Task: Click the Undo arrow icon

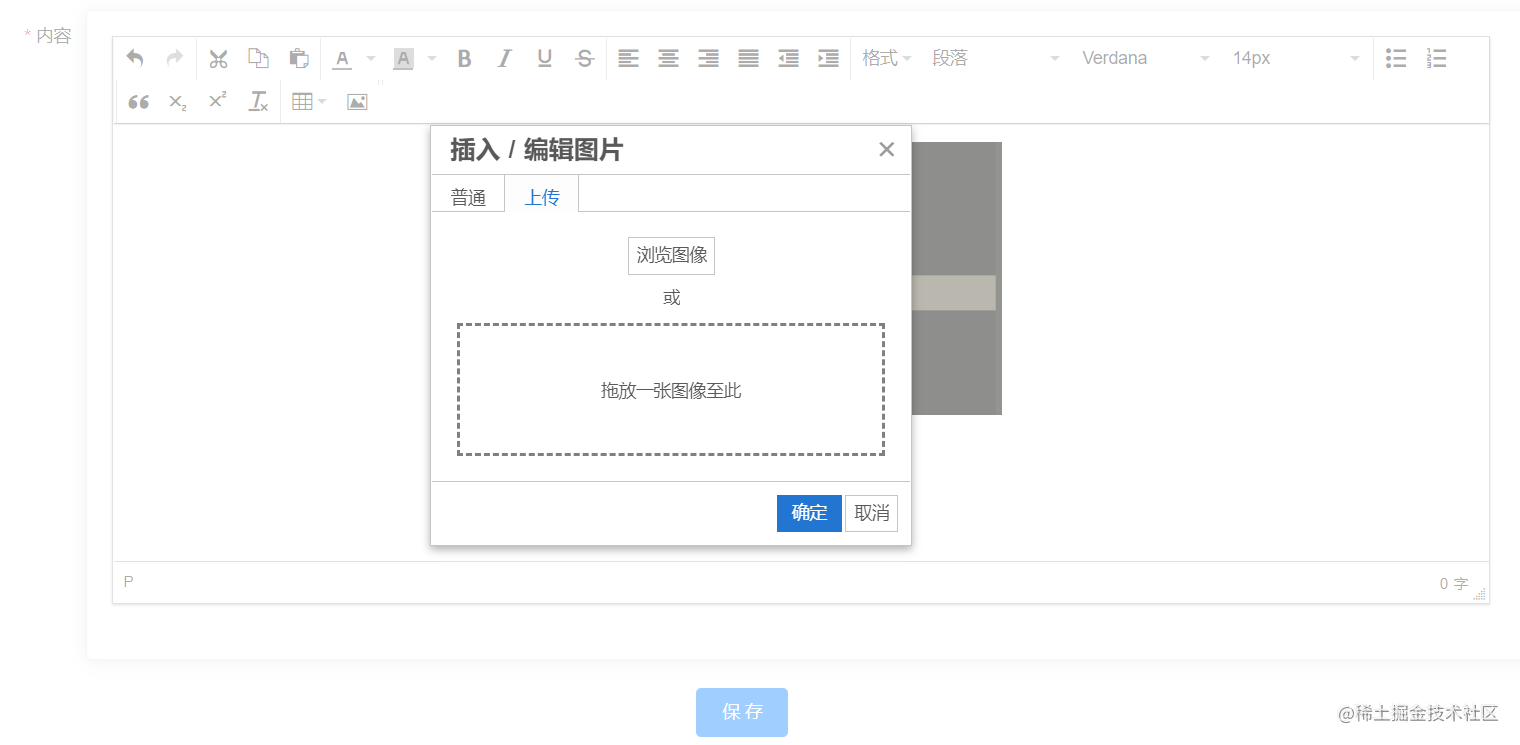Action: point(135,58)
